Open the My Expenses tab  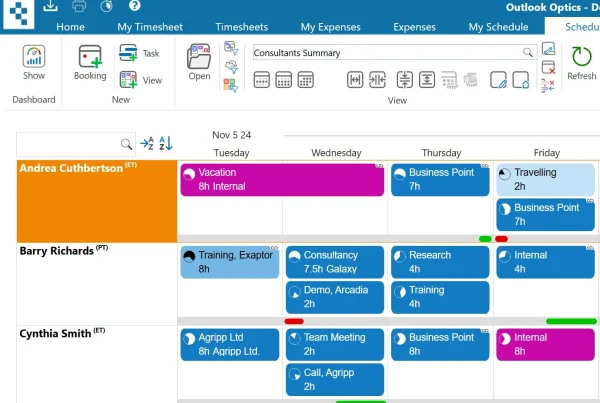coord(331,27)
